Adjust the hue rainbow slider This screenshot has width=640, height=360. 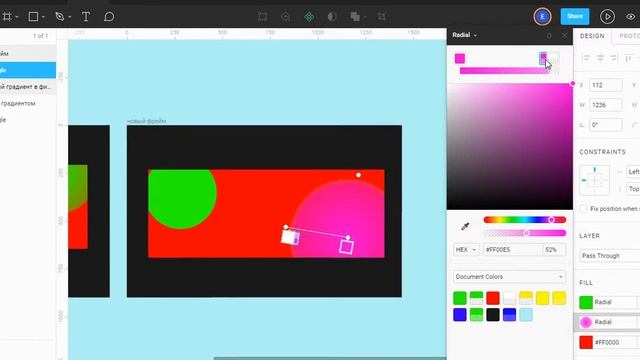(524, 220)
